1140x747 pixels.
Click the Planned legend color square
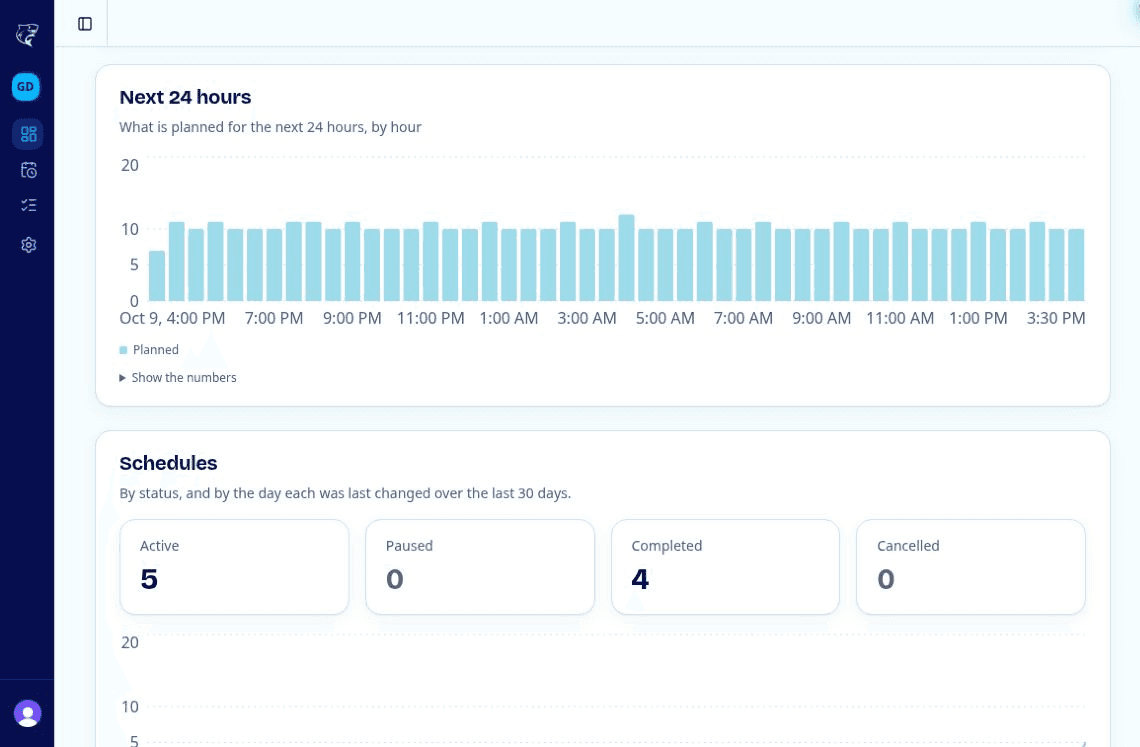click(124, 350)
